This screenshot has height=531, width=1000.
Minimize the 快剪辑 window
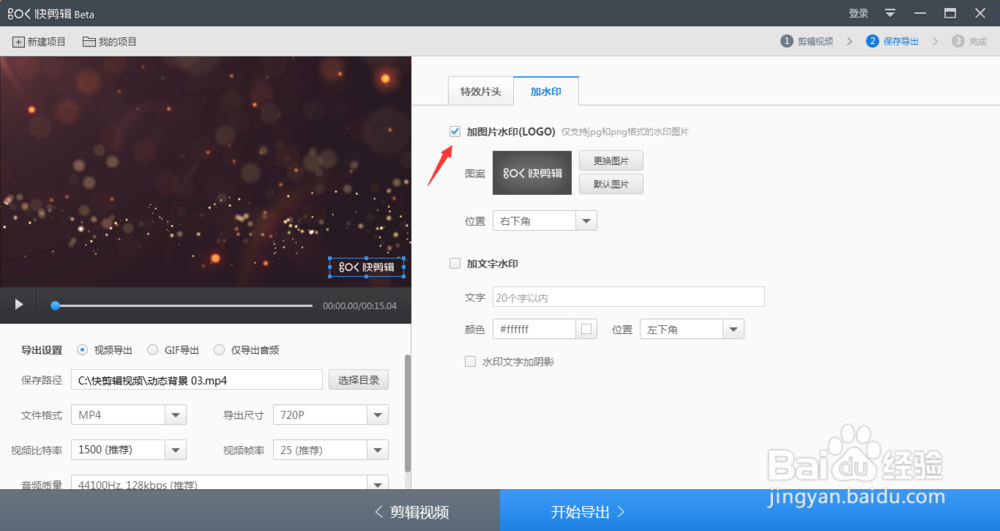(920, 13)
